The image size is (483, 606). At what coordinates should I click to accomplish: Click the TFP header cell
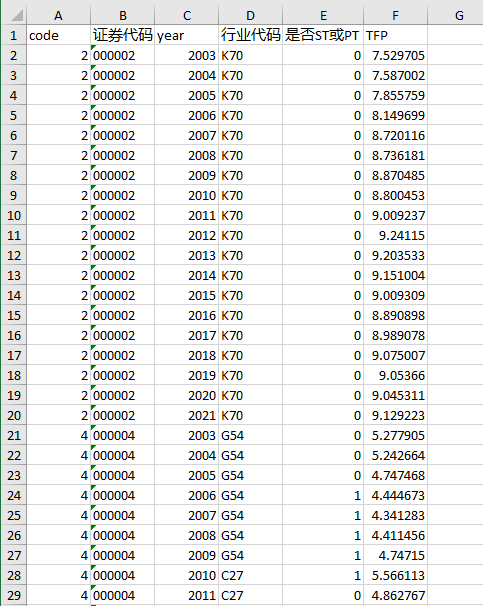(395, 36)
